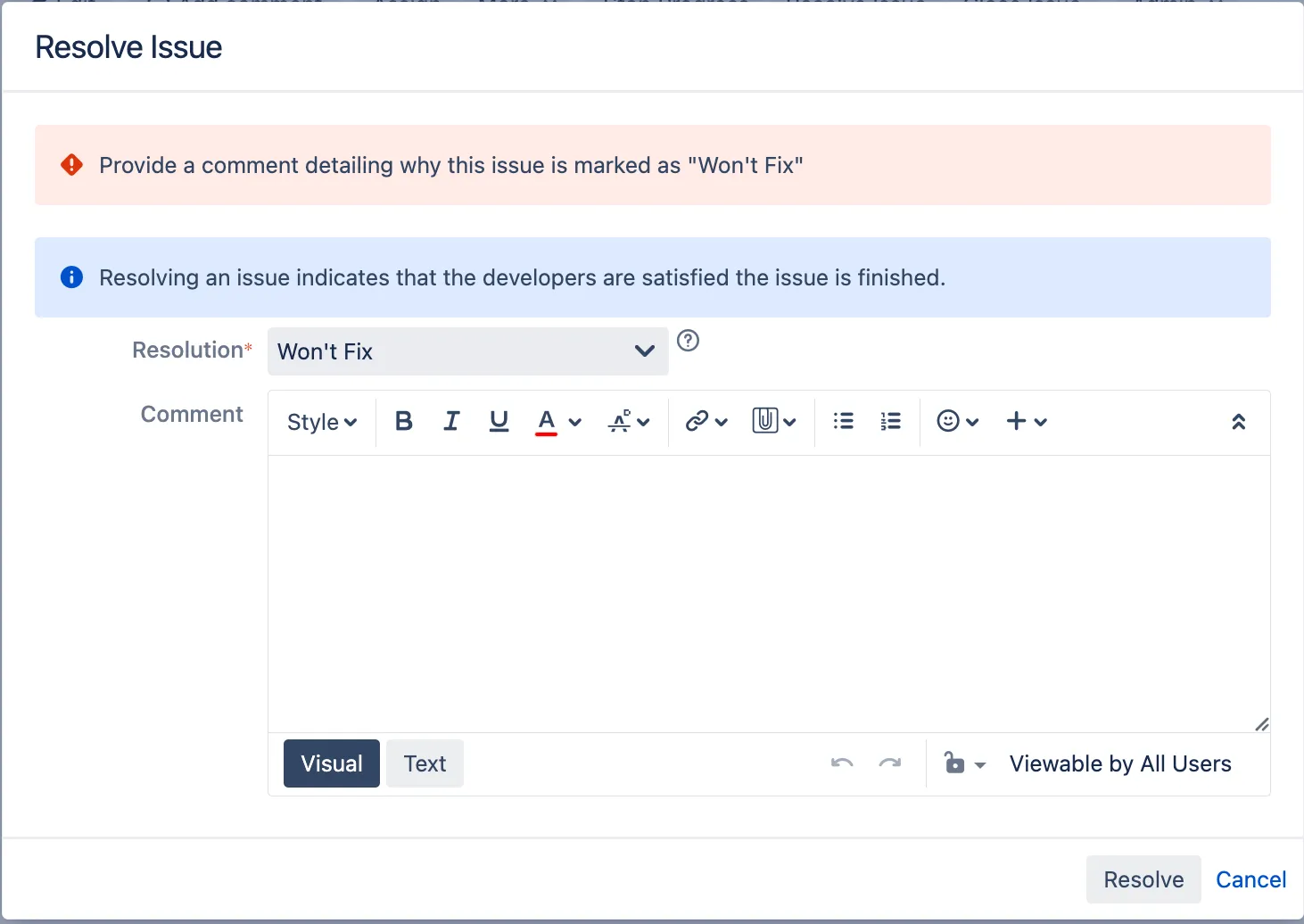Open the insert link dropdown
The image size is (1304, 924).
706,421
